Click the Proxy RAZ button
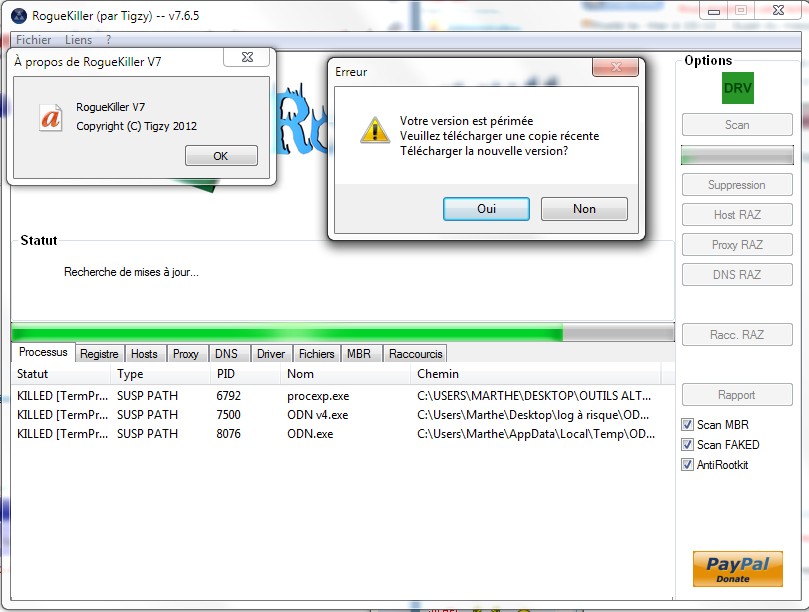Image resolution: width=809 pixels, height=612 pixels. click(x=737, y=245)
